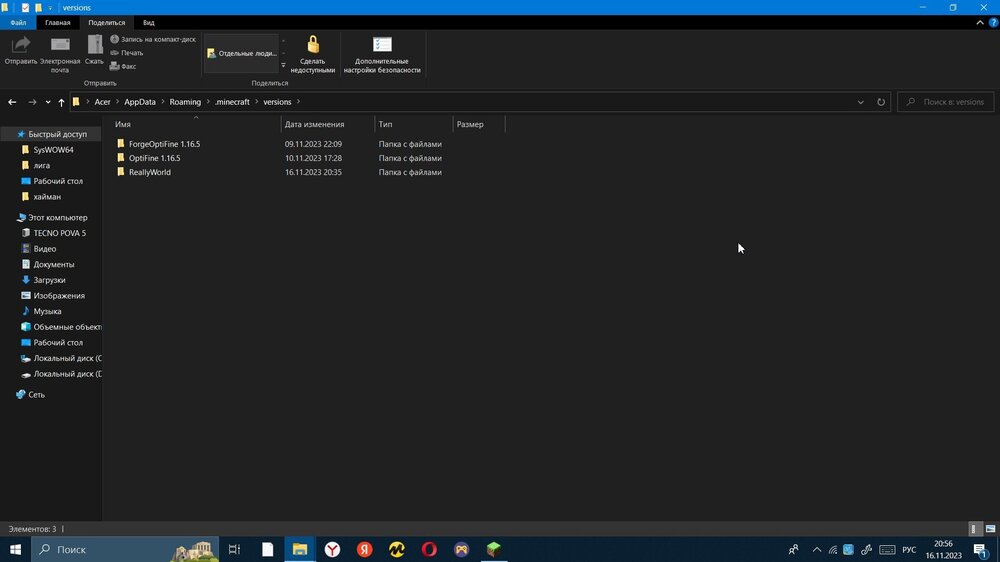Viewport: 1000px width, 562px height.
Task: Open the Windows Start menu
Action: 15,549
